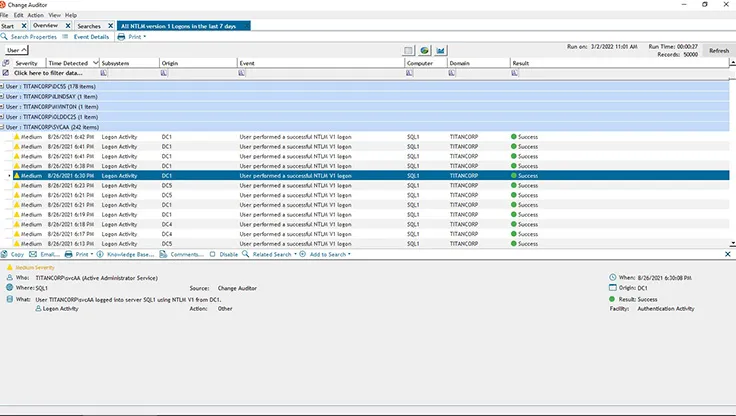Screen dimensions: 736x416
Task: Click 'Click here to filter data' field
Action: (x=48, y=73)
